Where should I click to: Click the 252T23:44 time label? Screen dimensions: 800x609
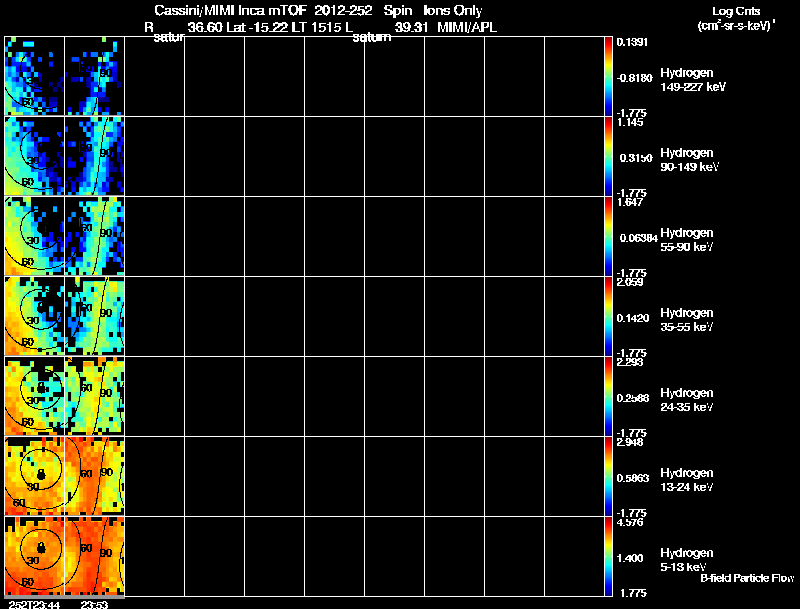[35, 604]
